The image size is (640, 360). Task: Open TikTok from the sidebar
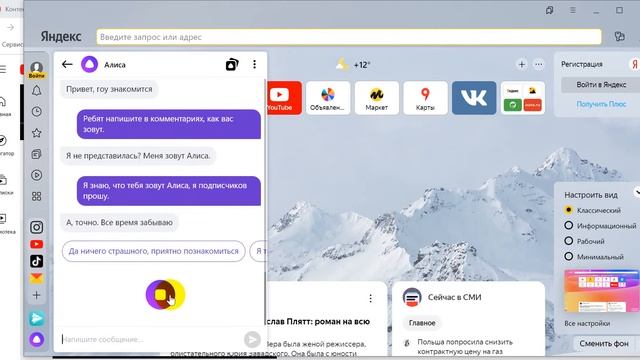36,261
